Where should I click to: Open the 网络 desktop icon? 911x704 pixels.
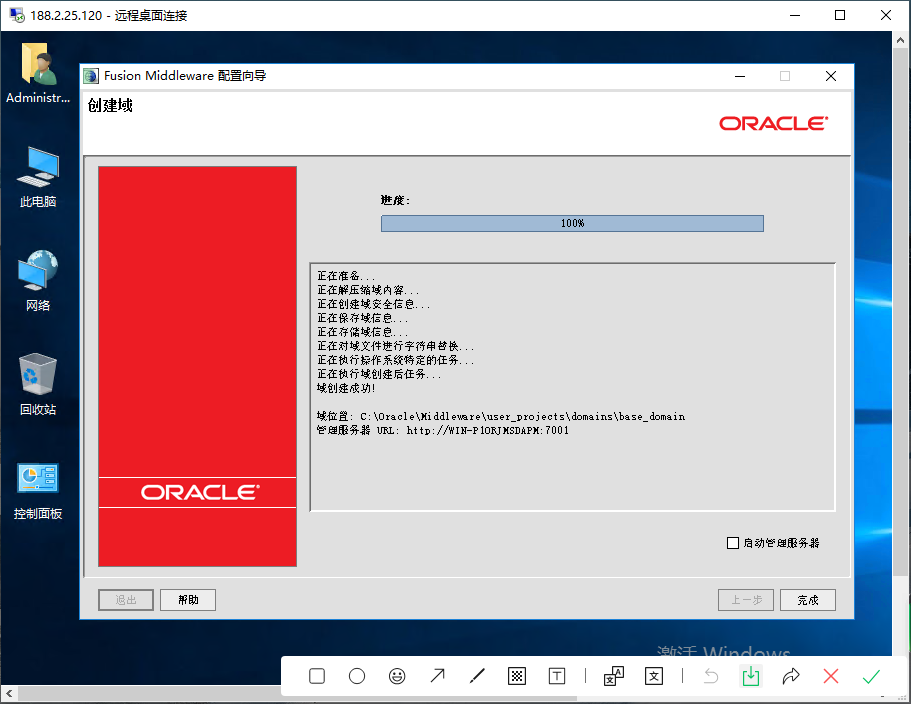pyautogui.click(x=38, y=281)
